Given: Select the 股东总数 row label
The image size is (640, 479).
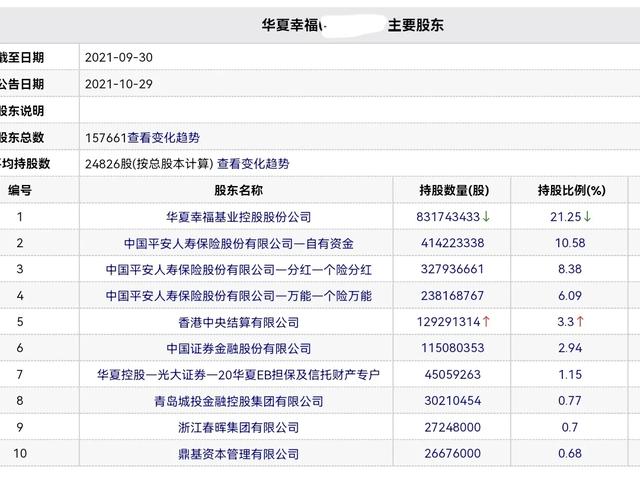Looking at the screenshot, I should point(22,137).
